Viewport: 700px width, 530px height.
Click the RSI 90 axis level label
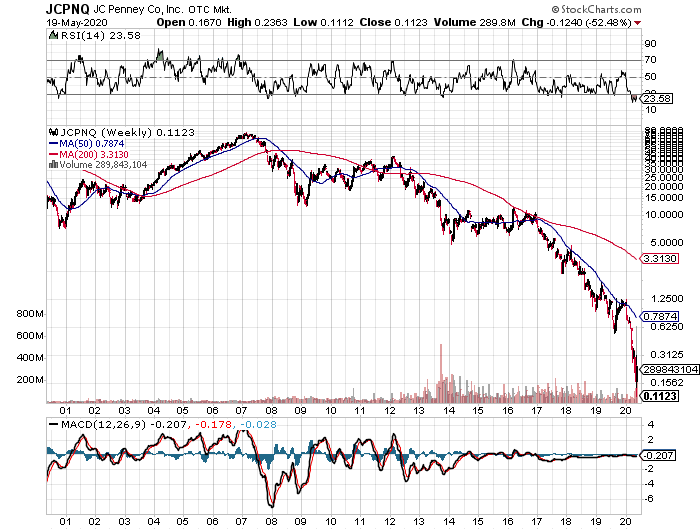click(x=650, y=43)
